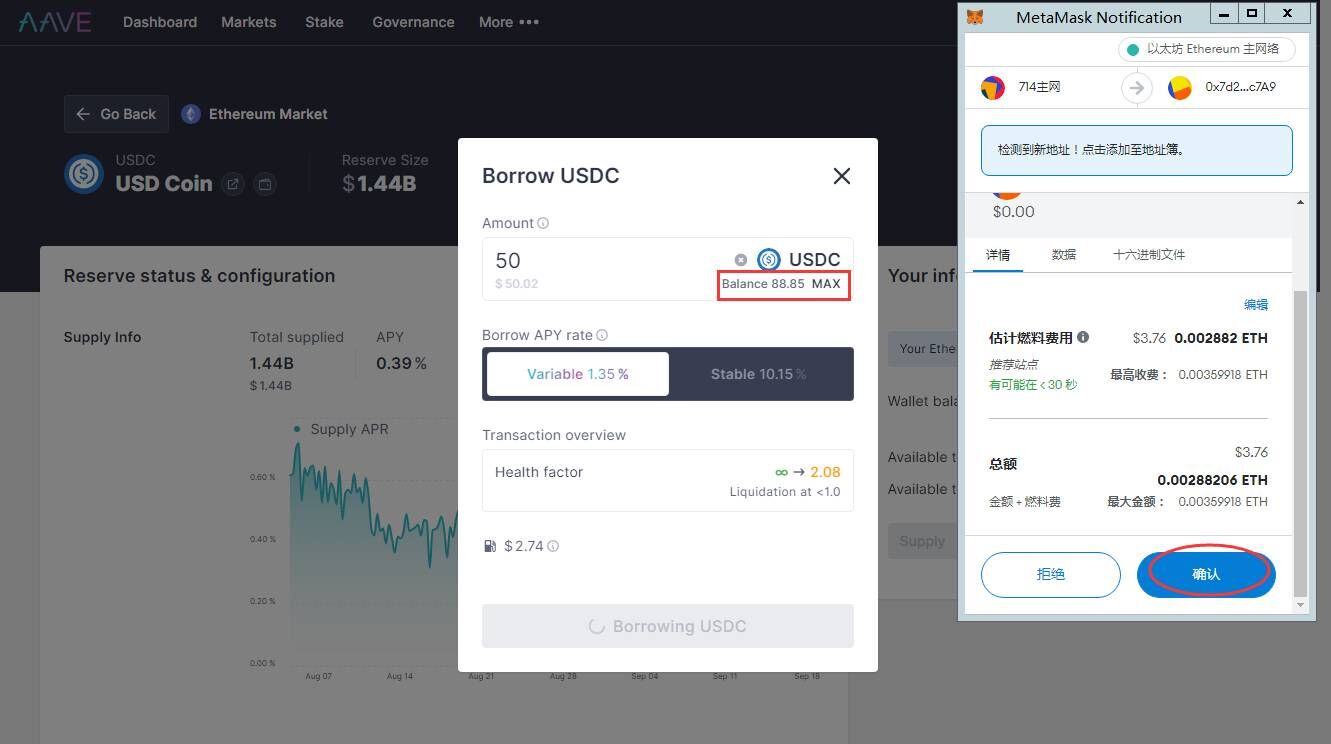Switch to the 十六进制文件 tab
Screen dimensions: 1331x744
1149,254
